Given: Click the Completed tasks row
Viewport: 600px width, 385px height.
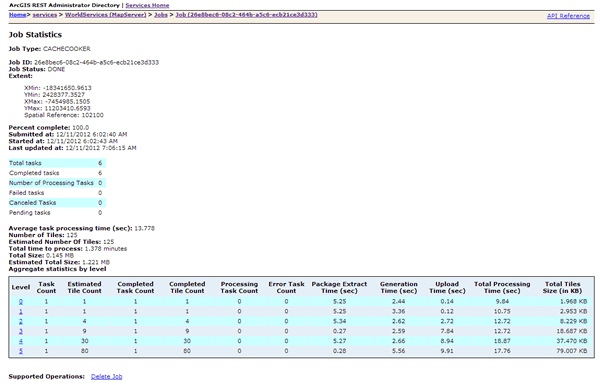Looking at the screenshot, I should point(57,173).
